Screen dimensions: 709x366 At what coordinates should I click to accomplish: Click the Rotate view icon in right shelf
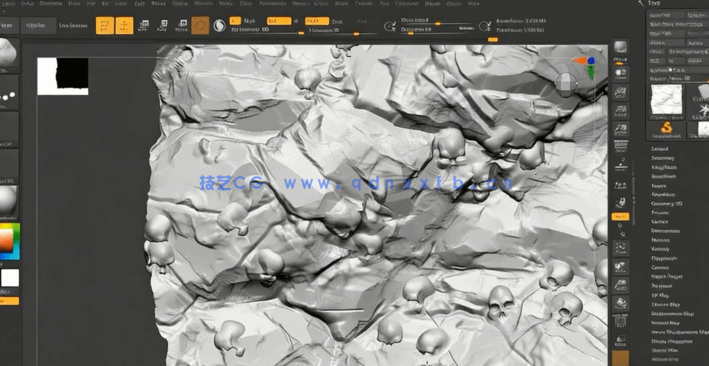click(620, 303)
